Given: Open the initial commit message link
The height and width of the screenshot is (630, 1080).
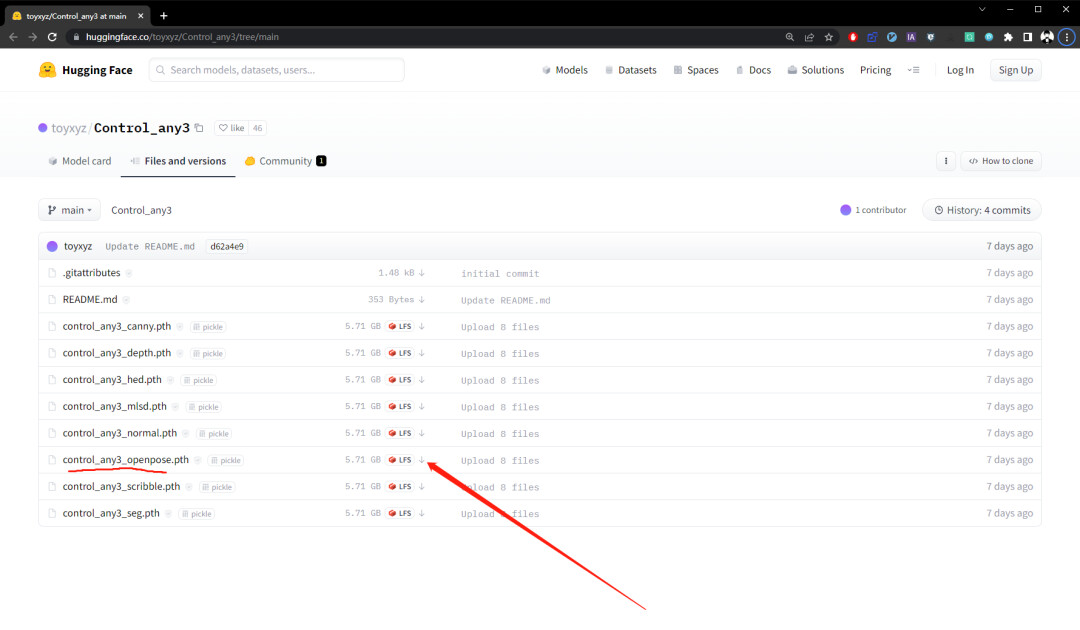Looking at the screenshot, I should (500, 273).
